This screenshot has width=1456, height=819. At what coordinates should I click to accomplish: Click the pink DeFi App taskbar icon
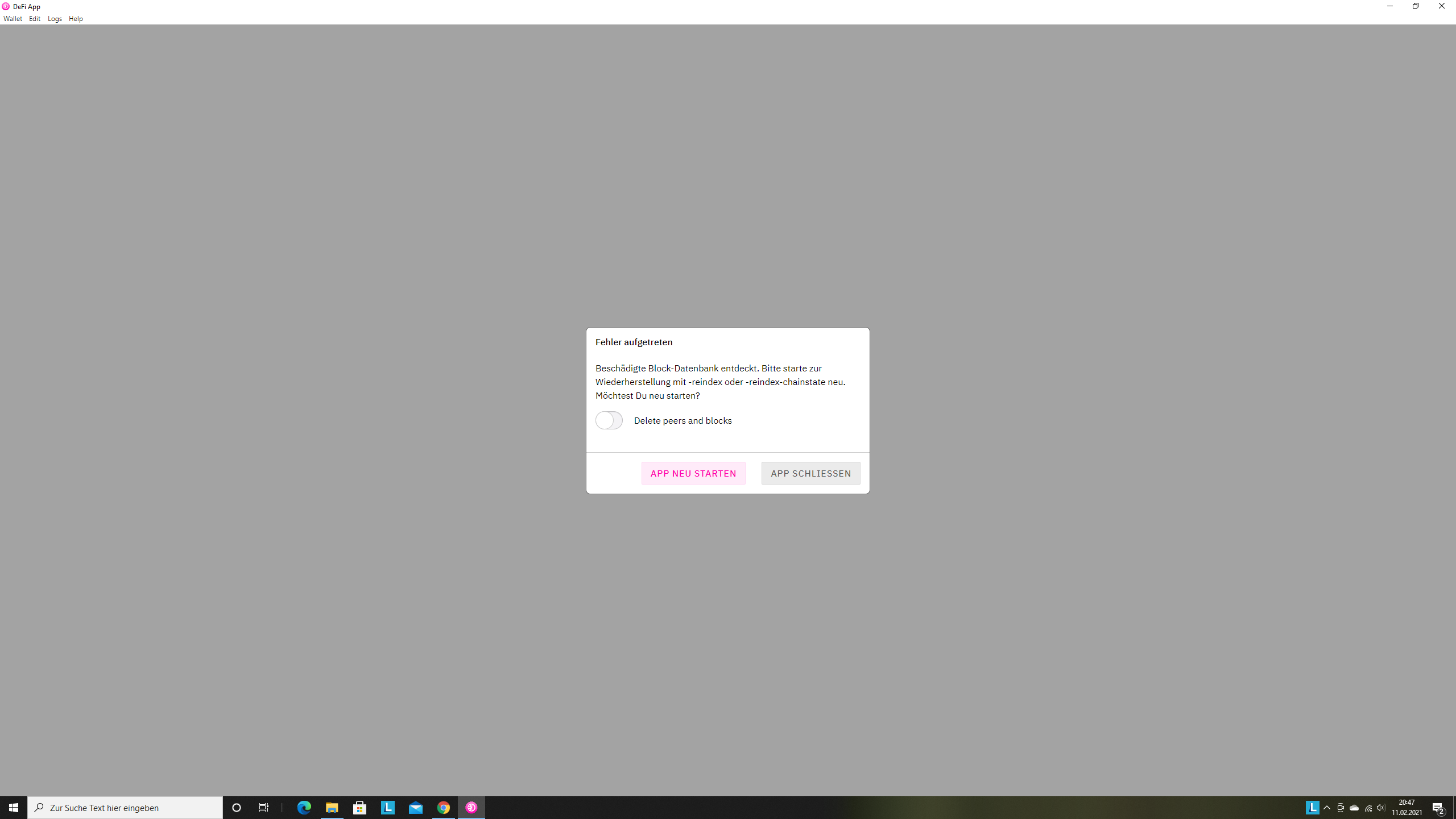471,808
